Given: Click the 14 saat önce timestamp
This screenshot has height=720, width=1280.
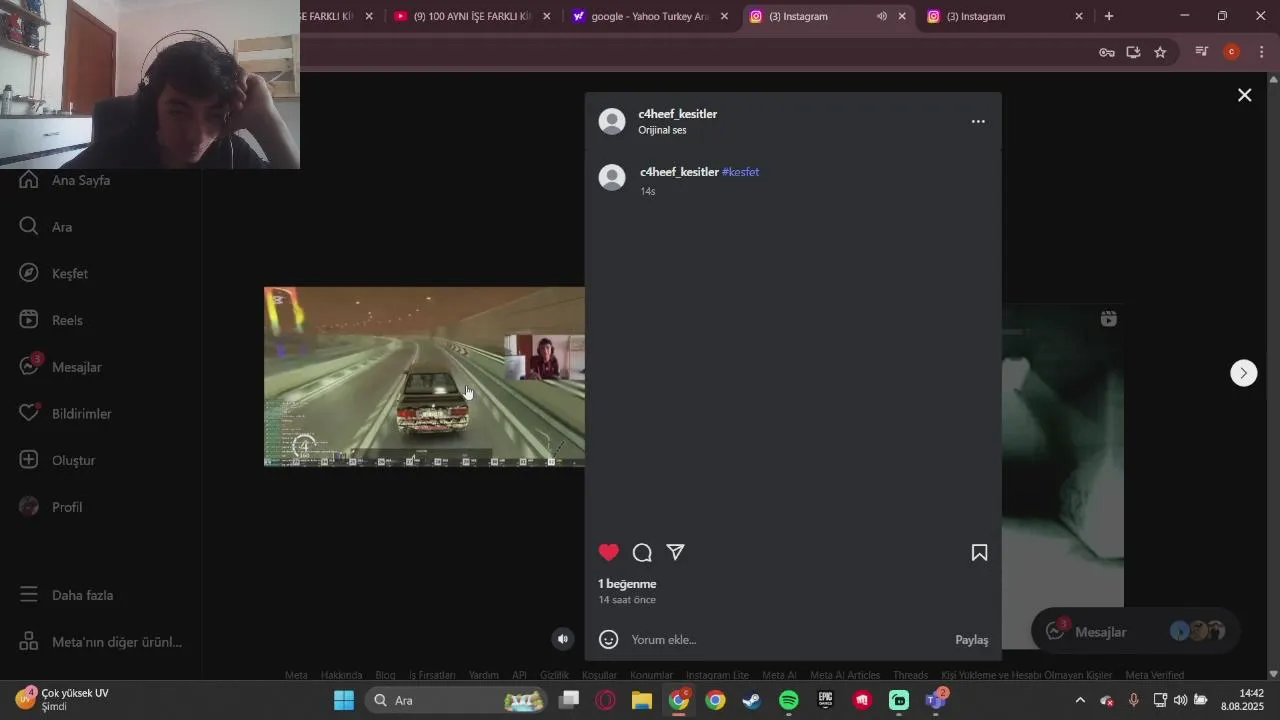Looking at the screenshot, I should coord(627,600).
